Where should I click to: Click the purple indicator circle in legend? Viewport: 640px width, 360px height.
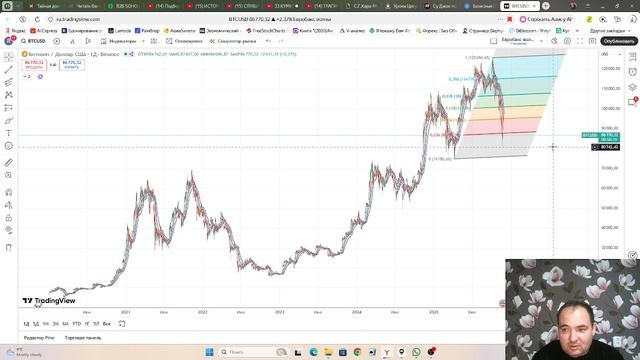click(40, 77)
